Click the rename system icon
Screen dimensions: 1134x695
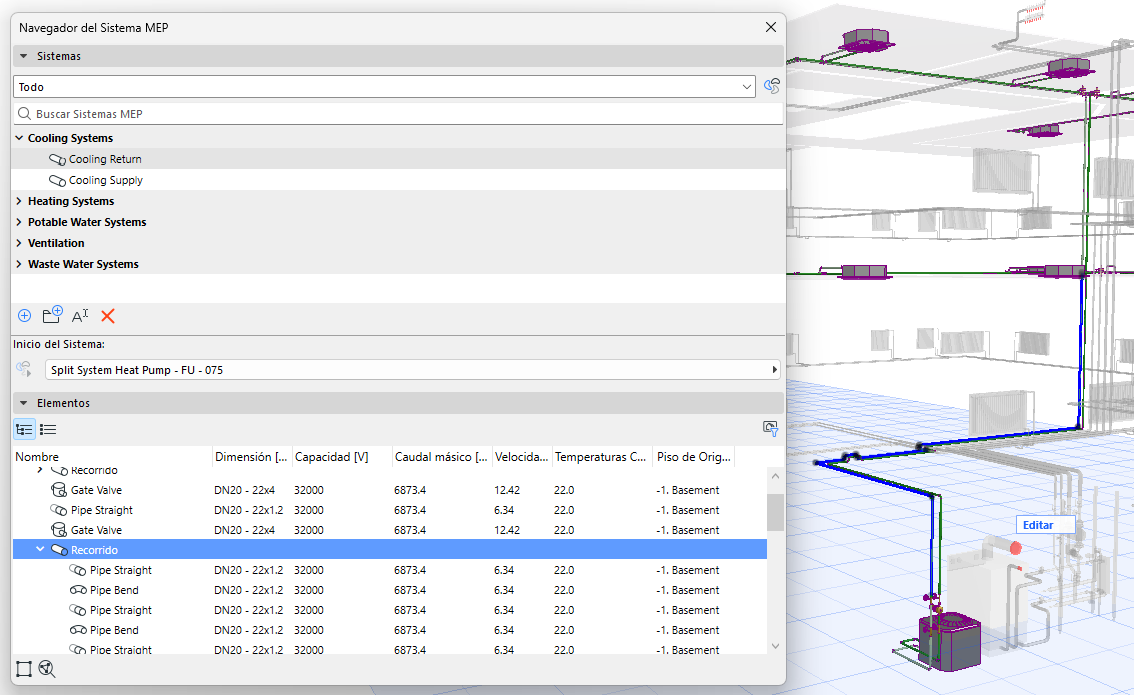[80, 316]
